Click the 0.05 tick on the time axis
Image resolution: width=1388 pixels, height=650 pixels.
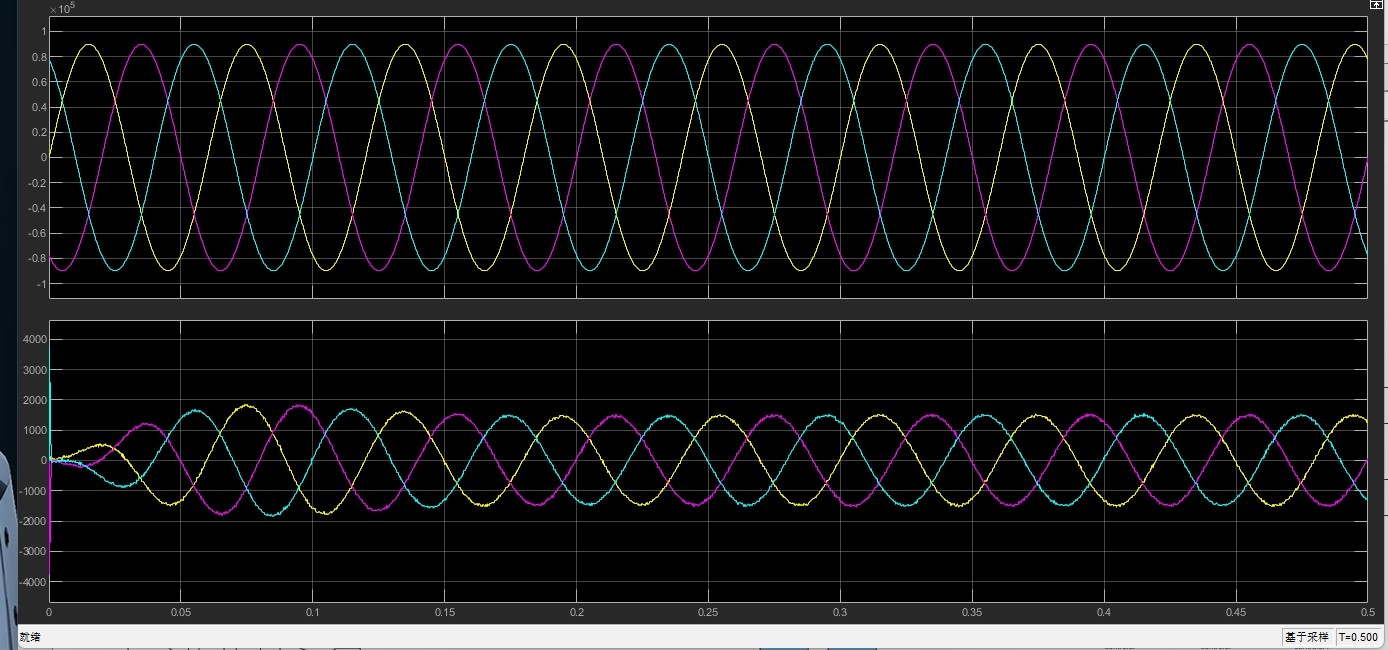coord(181,611)
